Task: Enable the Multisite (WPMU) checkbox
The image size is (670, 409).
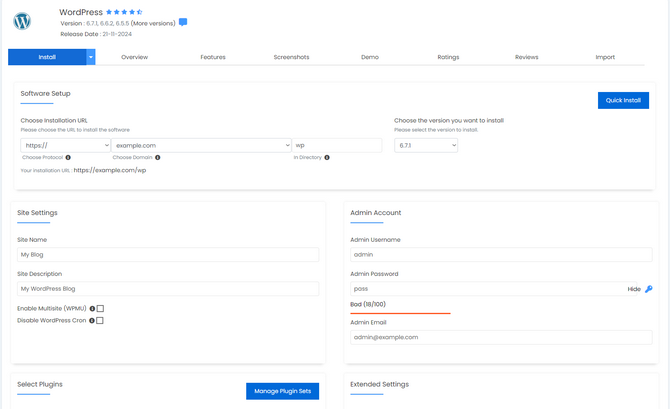Action: [x=100, y=309]
